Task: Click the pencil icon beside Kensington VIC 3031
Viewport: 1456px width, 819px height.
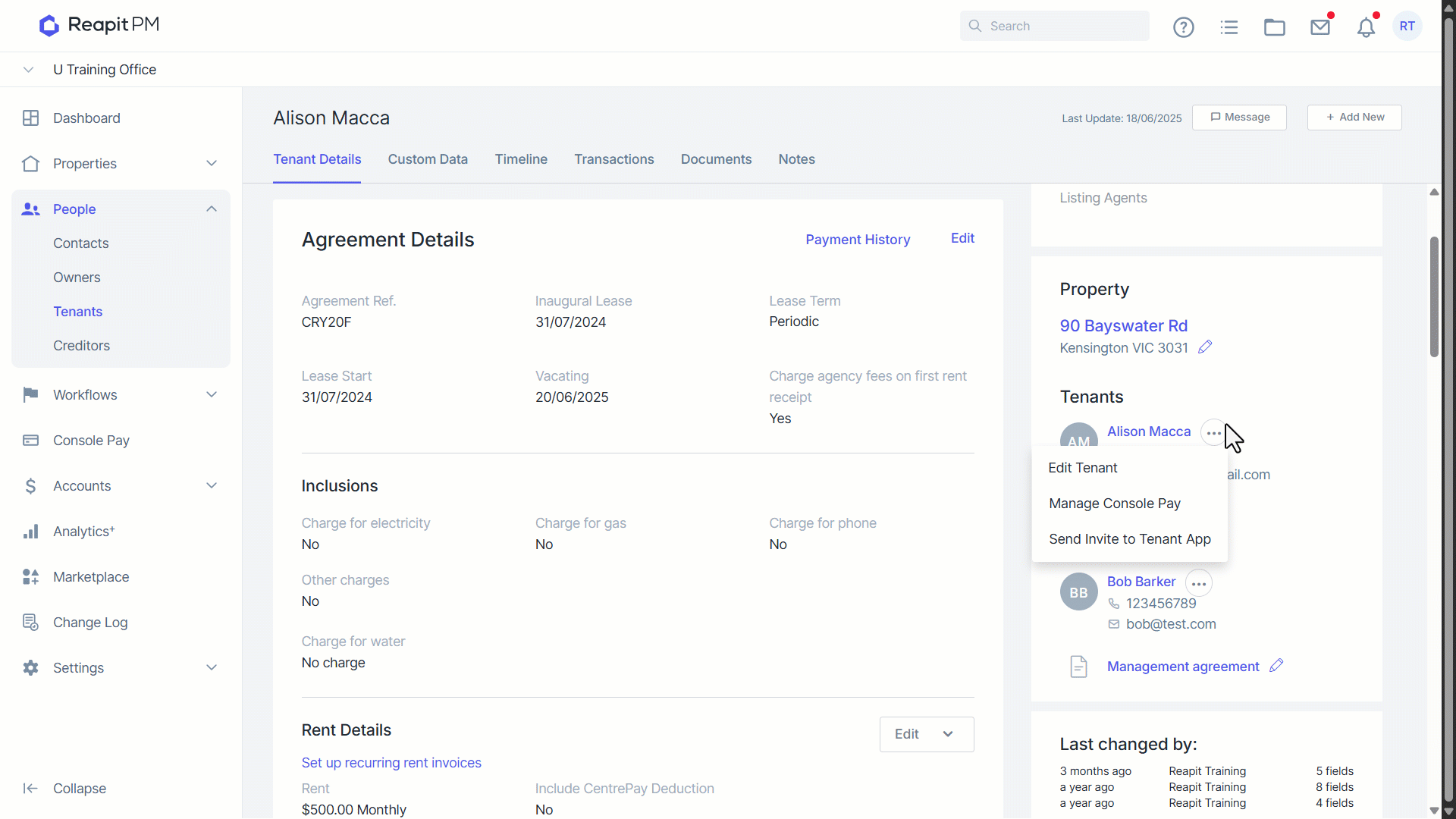Action: coord(1205,347)
